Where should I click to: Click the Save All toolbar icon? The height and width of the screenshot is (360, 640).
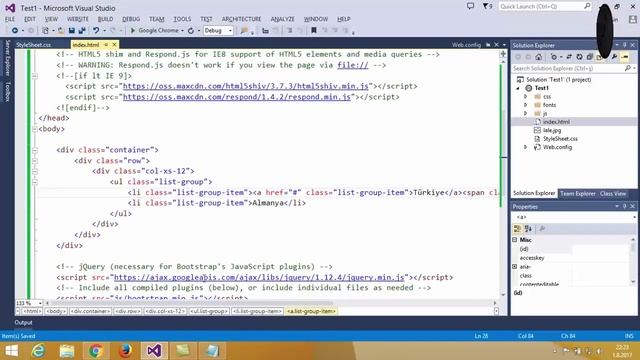pos(82,31)
